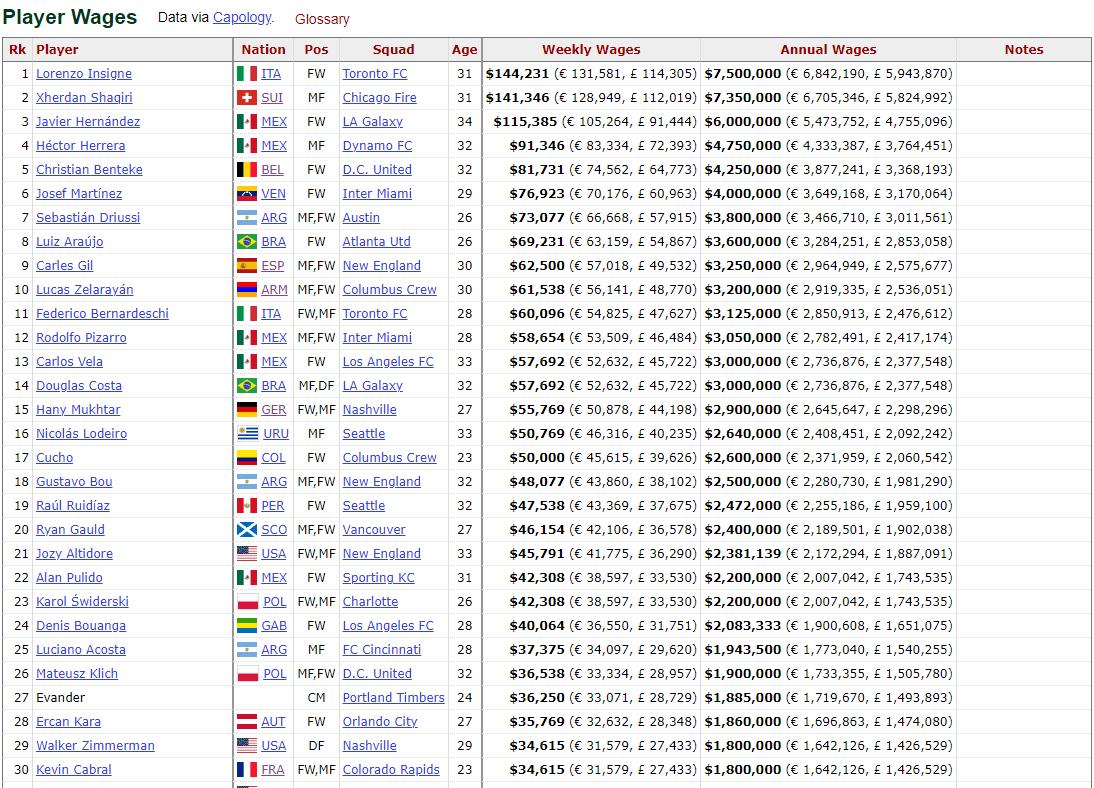The height and width of the screenshot is (788, 1094).
Task: Sort the table by Age column
Action: [464, 49]
